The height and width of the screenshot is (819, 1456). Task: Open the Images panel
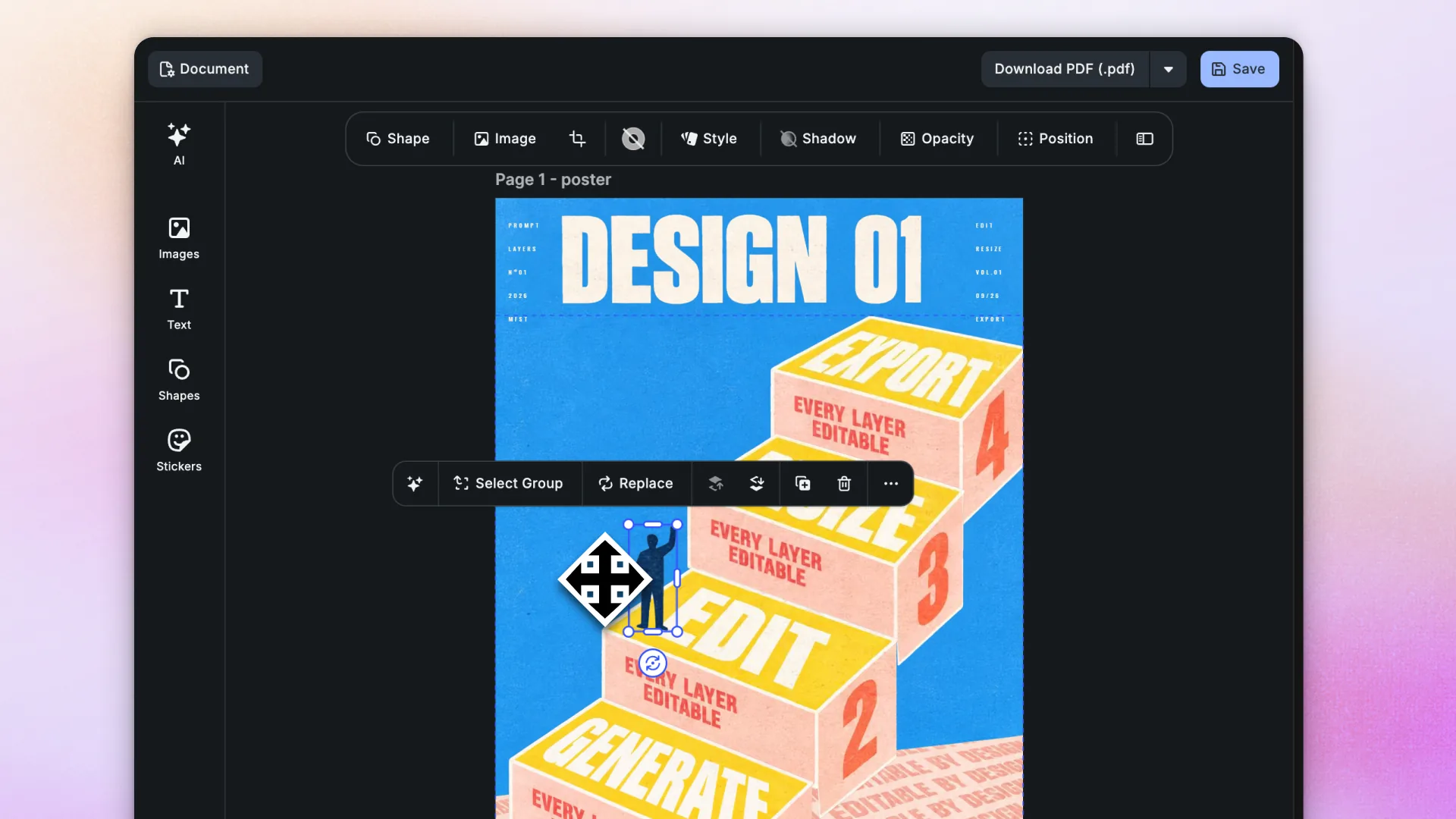pos(179,238)
